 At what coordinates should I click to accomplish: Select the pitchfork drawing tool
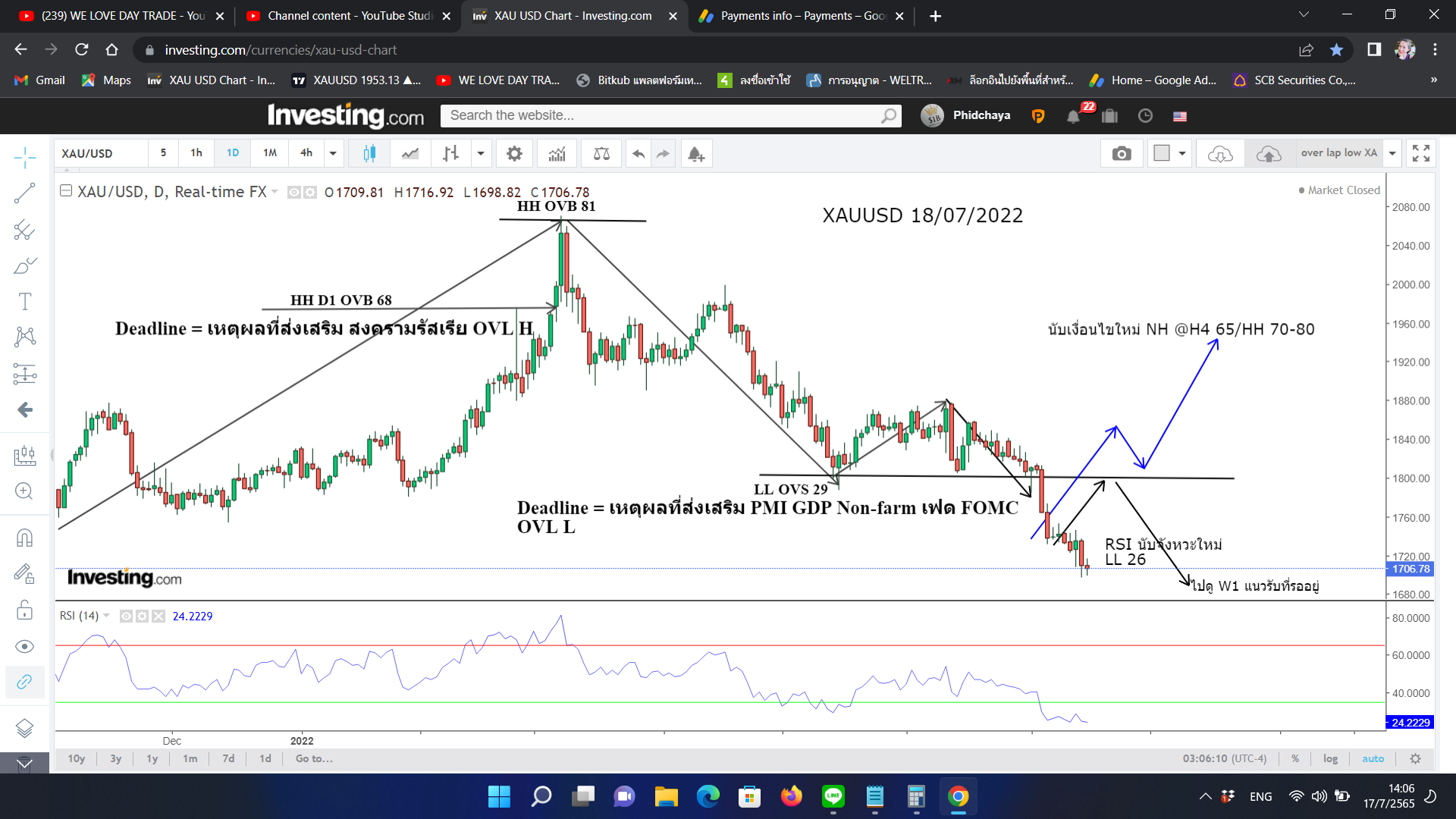coord(24,230)
